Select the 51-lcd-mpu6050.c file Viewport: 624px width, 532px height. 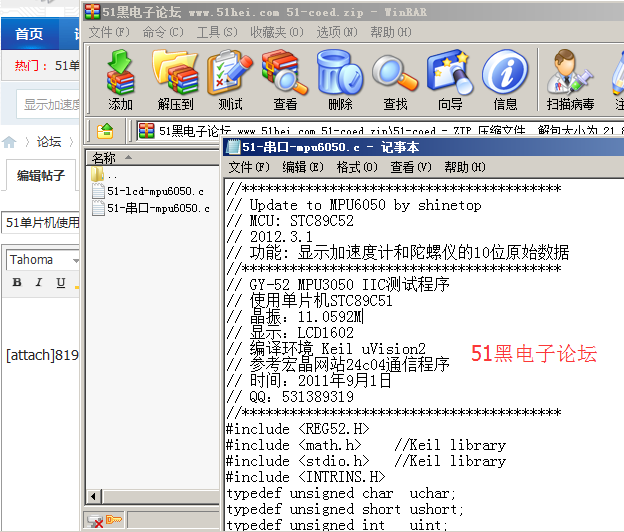pyautogui.click(x=148, y=191)
